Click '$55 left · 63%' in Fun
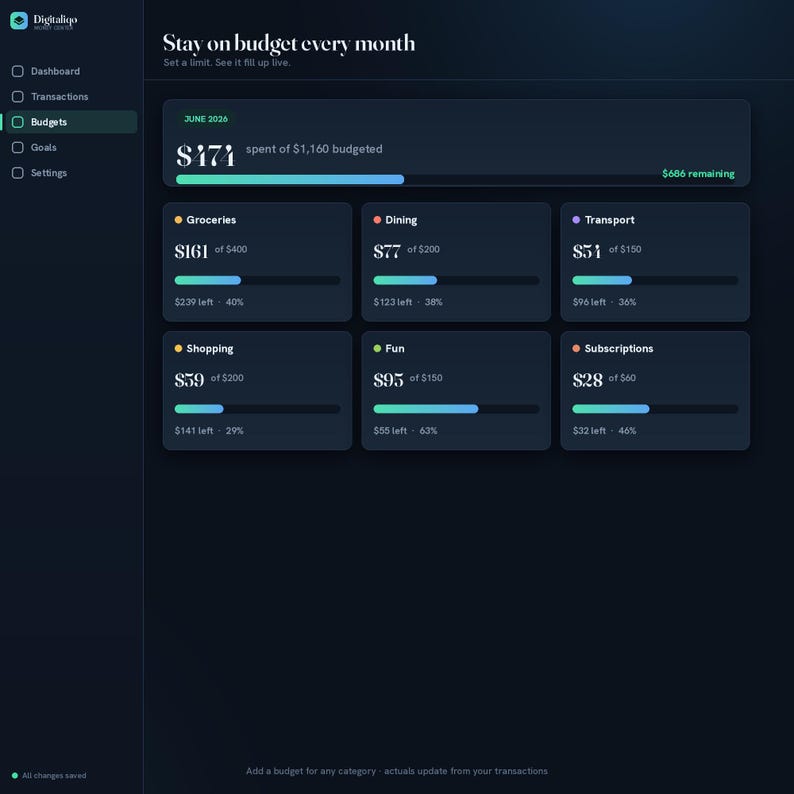Image resolution: width=794 pixels, height=794 pixels. [406, 430]
